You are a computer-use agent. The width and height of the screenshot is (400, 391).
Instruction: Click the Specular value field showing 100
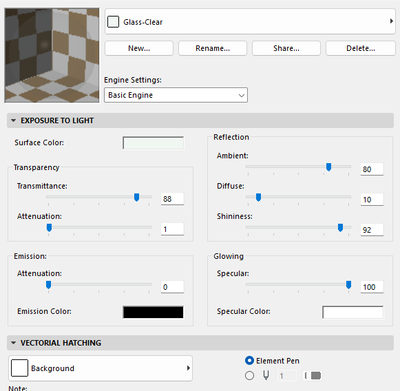pos(372,287)
